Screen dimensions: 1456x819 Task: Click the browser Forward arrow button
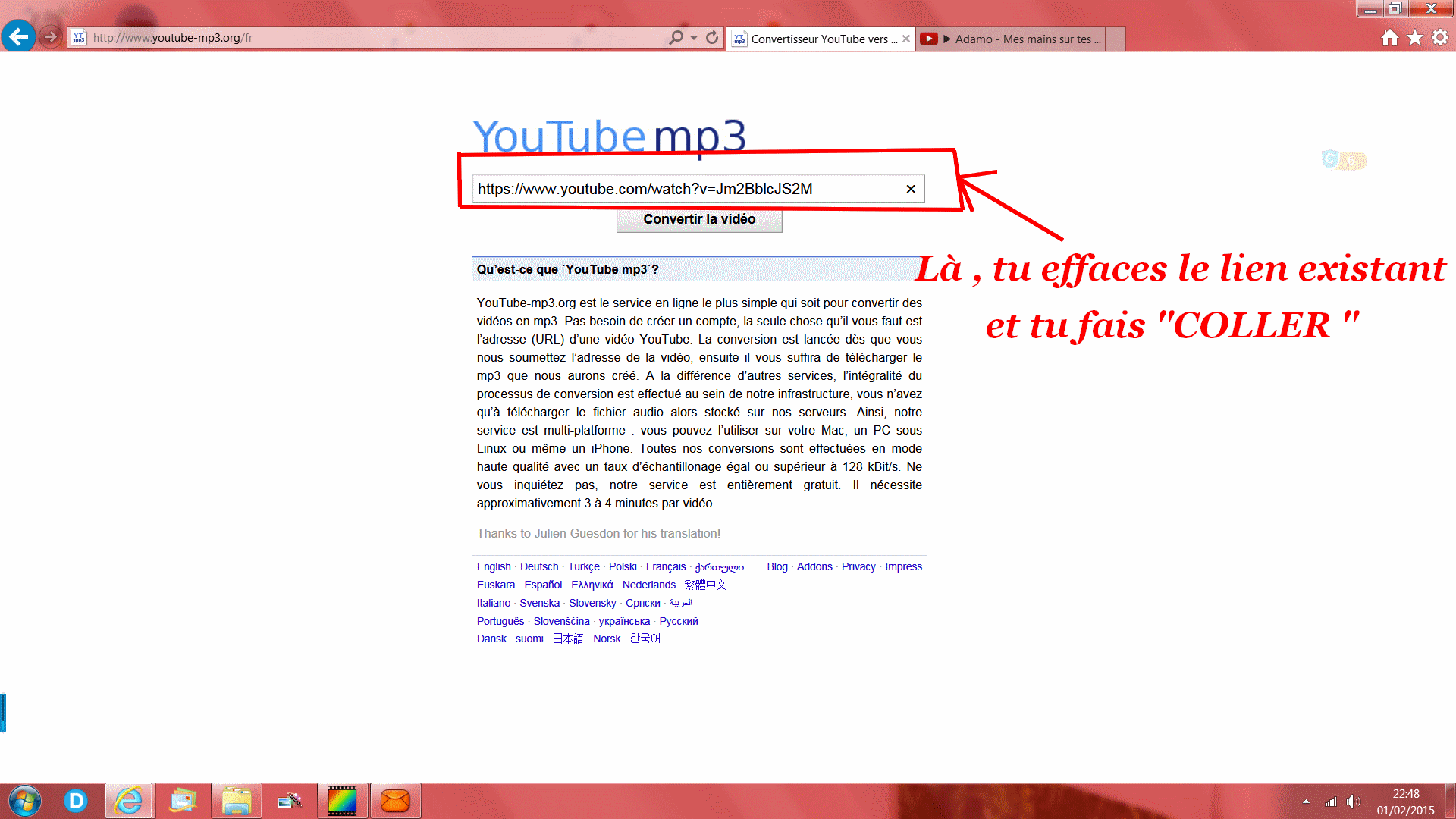50,36
